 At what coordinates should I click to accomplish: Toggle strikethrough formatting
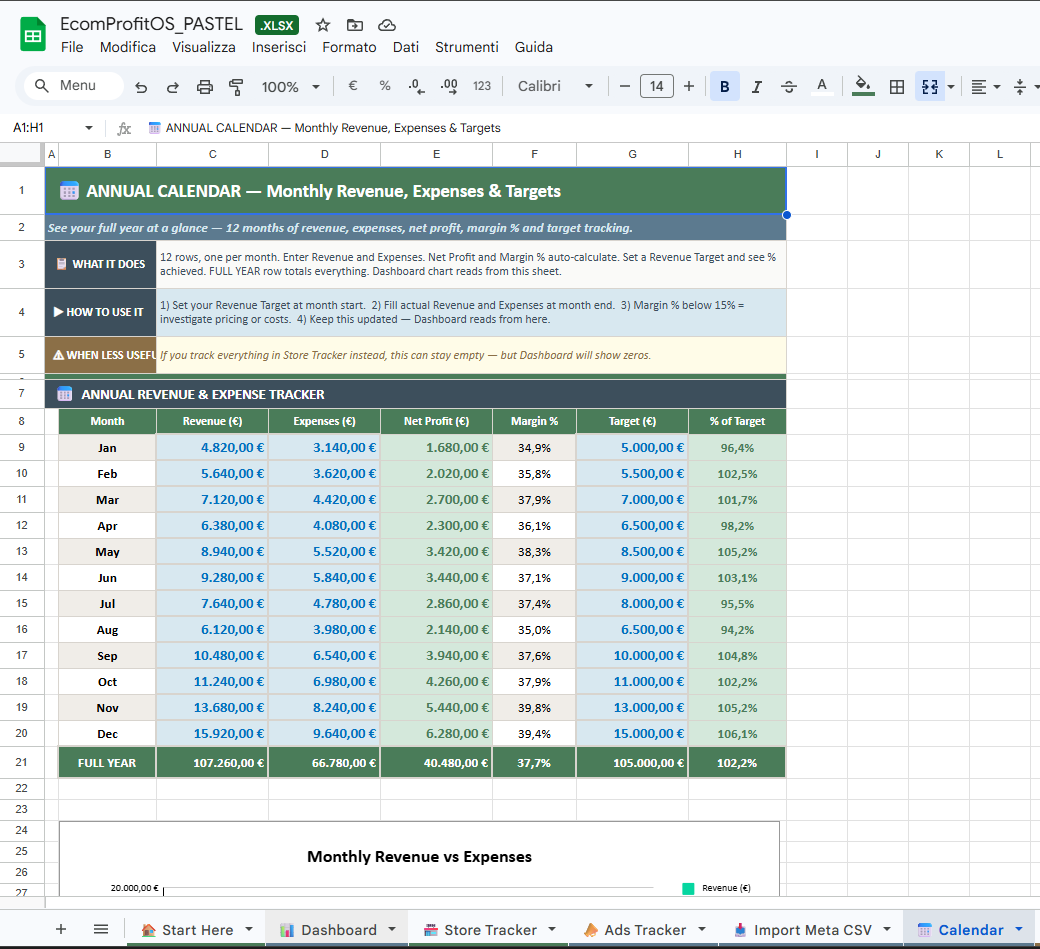coord(789,87)
